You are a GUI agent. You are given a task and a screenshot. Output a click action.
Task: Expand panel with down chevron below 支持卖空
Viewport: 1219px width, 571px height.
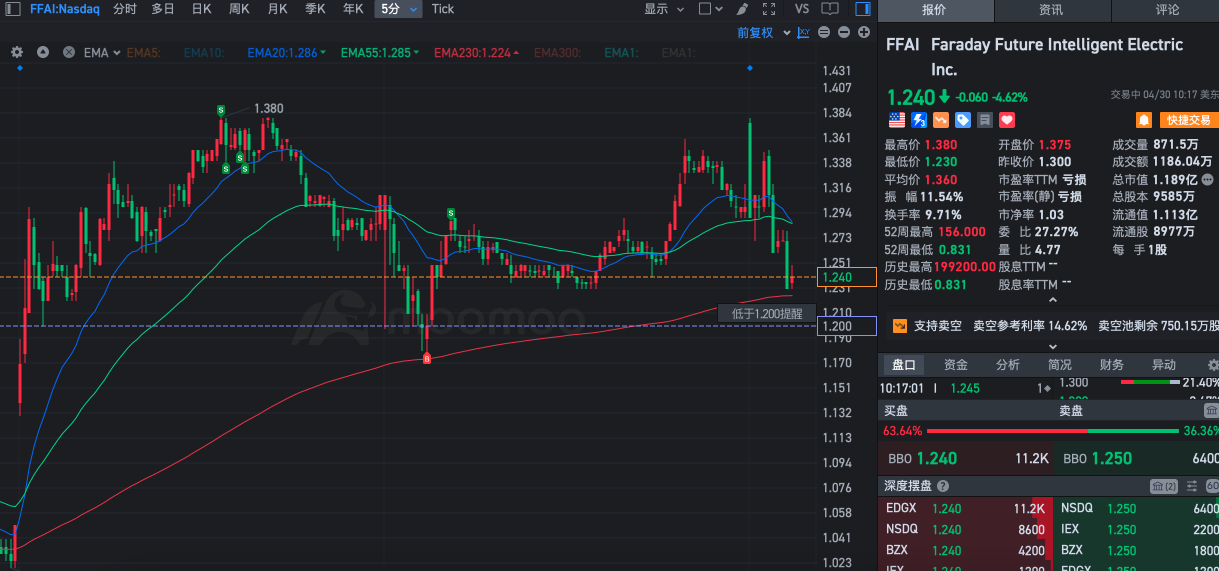(1051, 346)
